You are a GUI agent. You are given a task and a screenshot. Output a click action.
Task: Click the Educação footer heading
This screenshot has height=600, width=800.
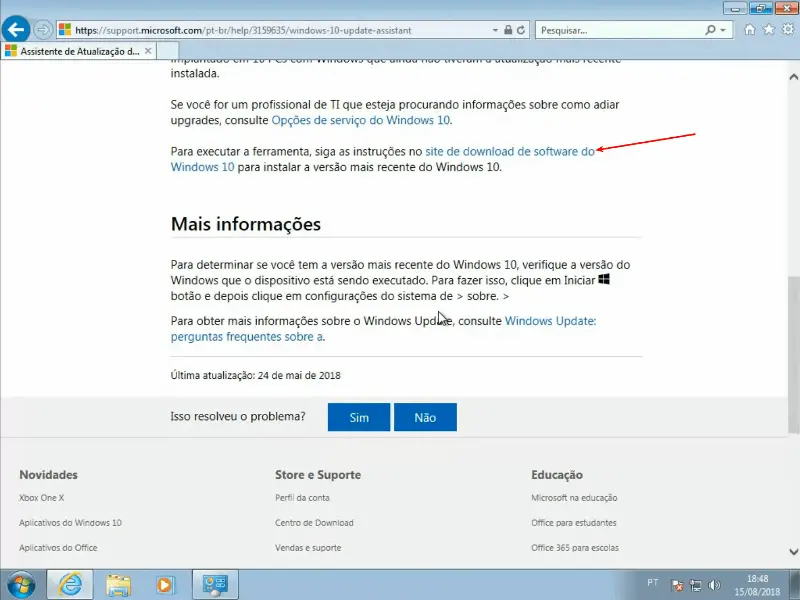(x=557, y=475)
